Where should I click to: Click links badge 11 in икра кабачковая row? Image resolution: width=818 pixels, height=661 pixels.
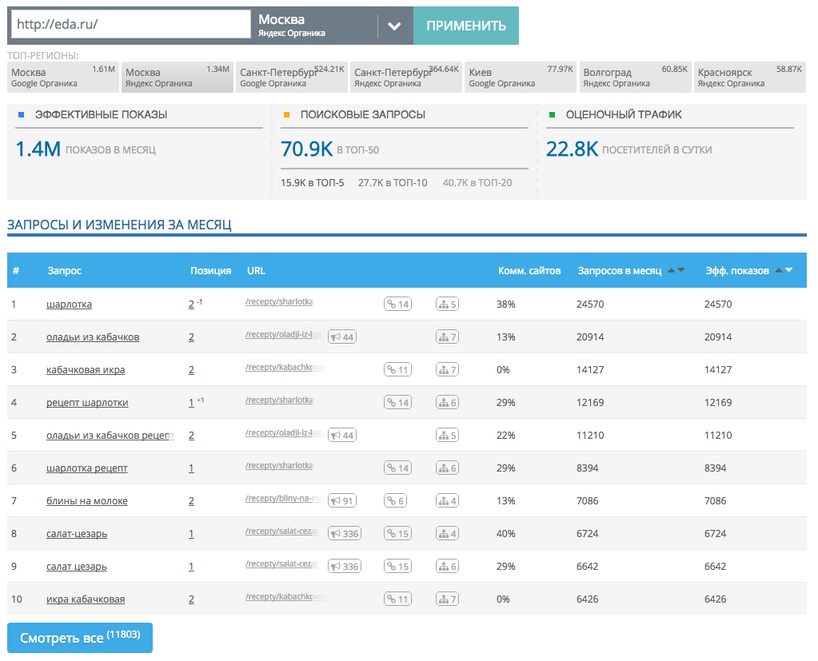(x=398, y=600)
